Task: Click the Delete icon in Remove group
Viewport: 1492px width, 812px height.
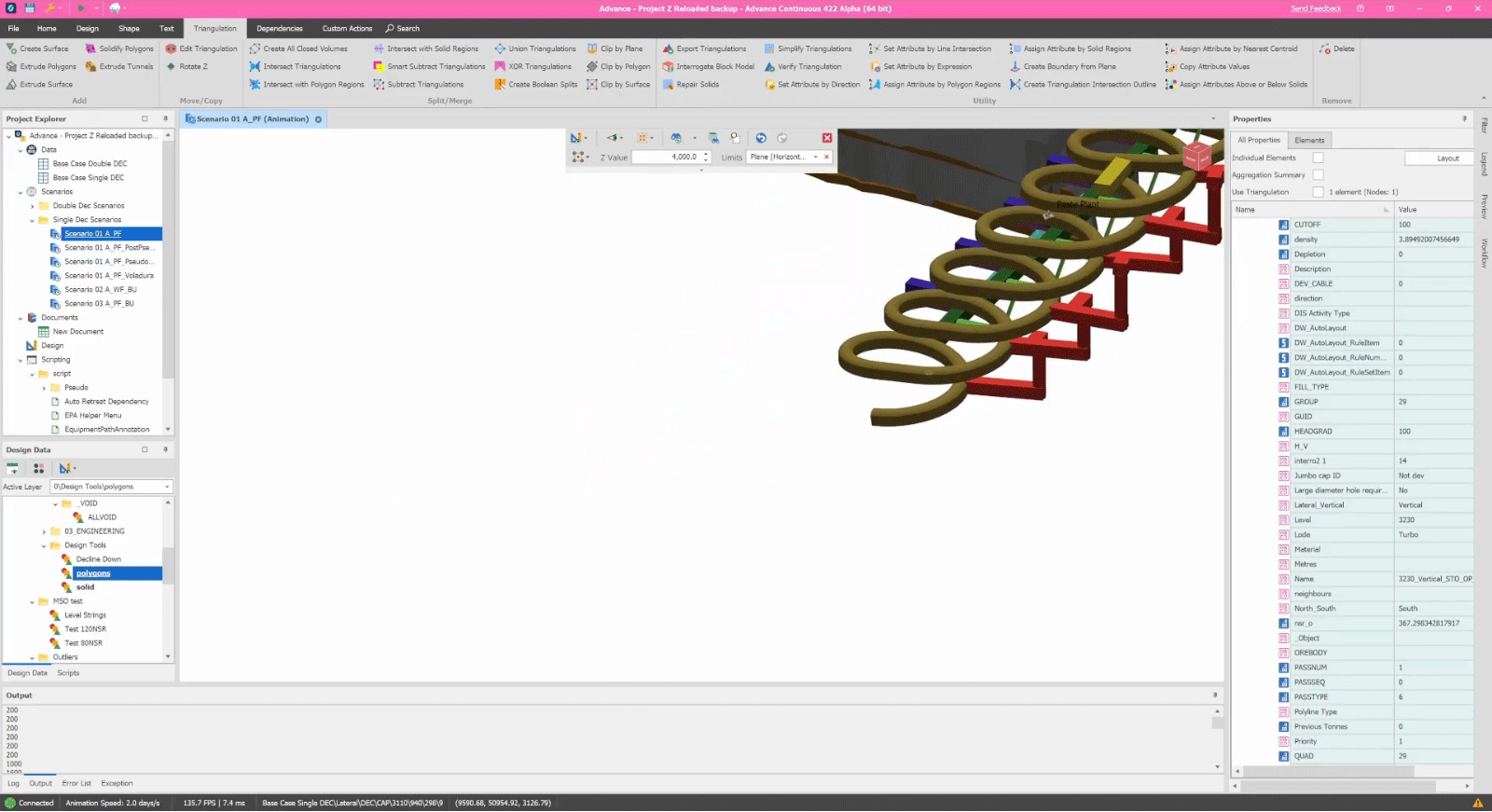Action: point(1325,48)
